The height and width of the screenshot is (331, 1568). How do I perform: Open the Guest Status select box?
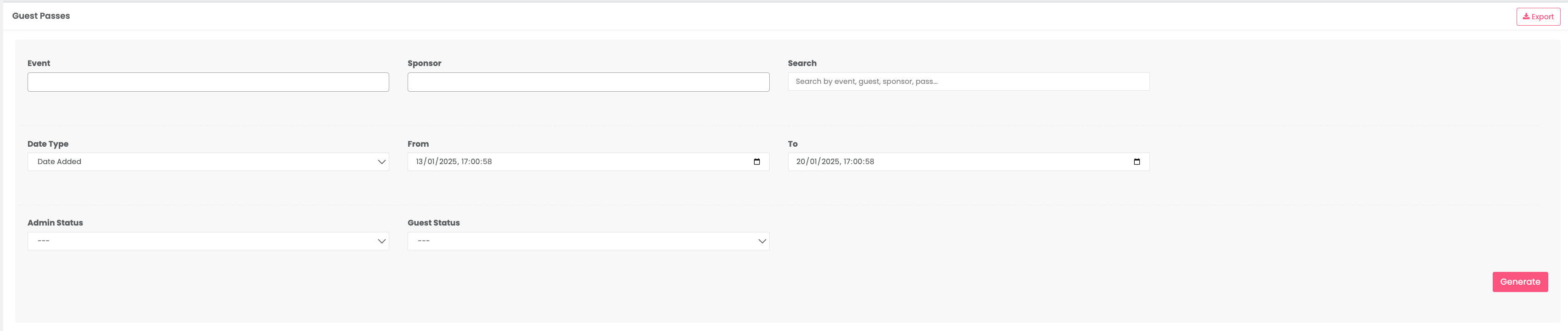(581, 242)
